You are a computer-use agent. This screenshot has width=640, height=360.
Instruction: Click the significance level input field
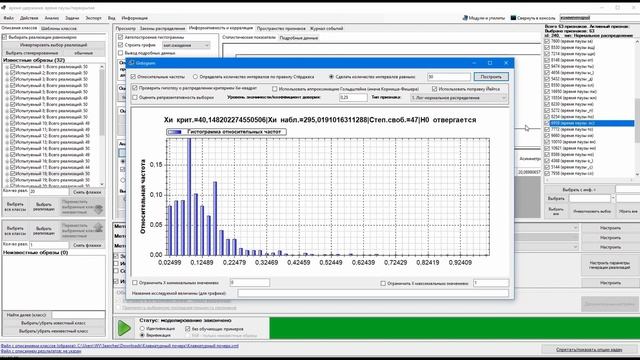(x=353, y=98)
